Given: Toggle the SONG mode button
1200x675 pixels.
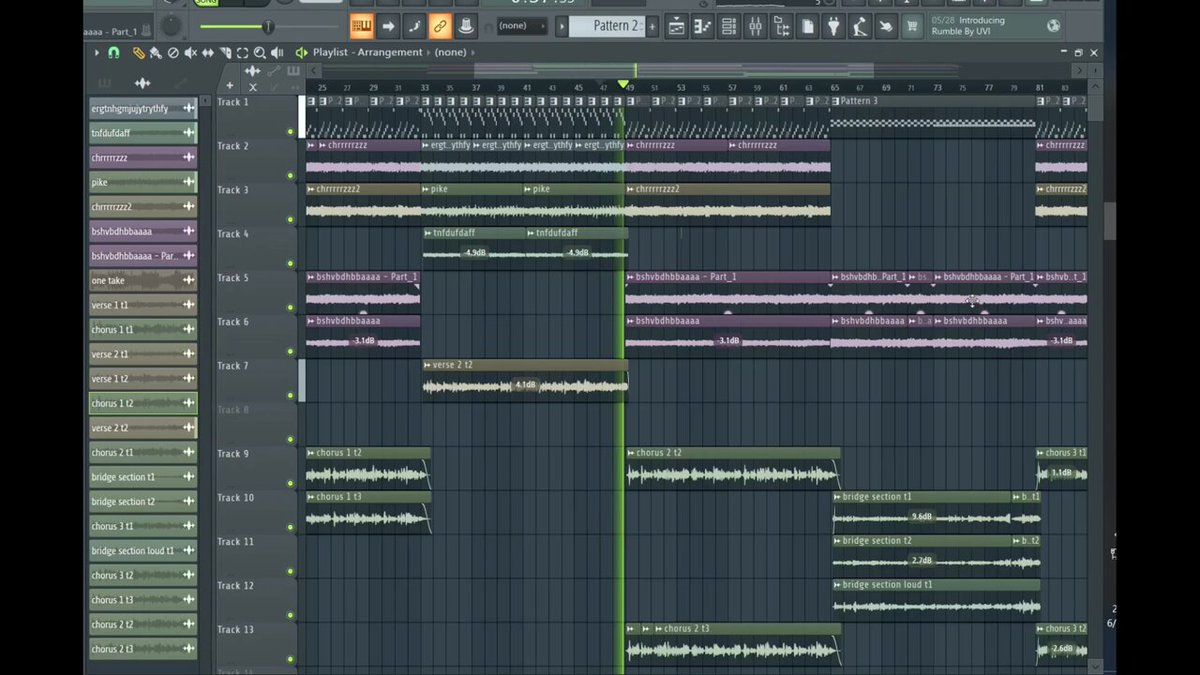Looking at the screenshot, I should point(206,3).
